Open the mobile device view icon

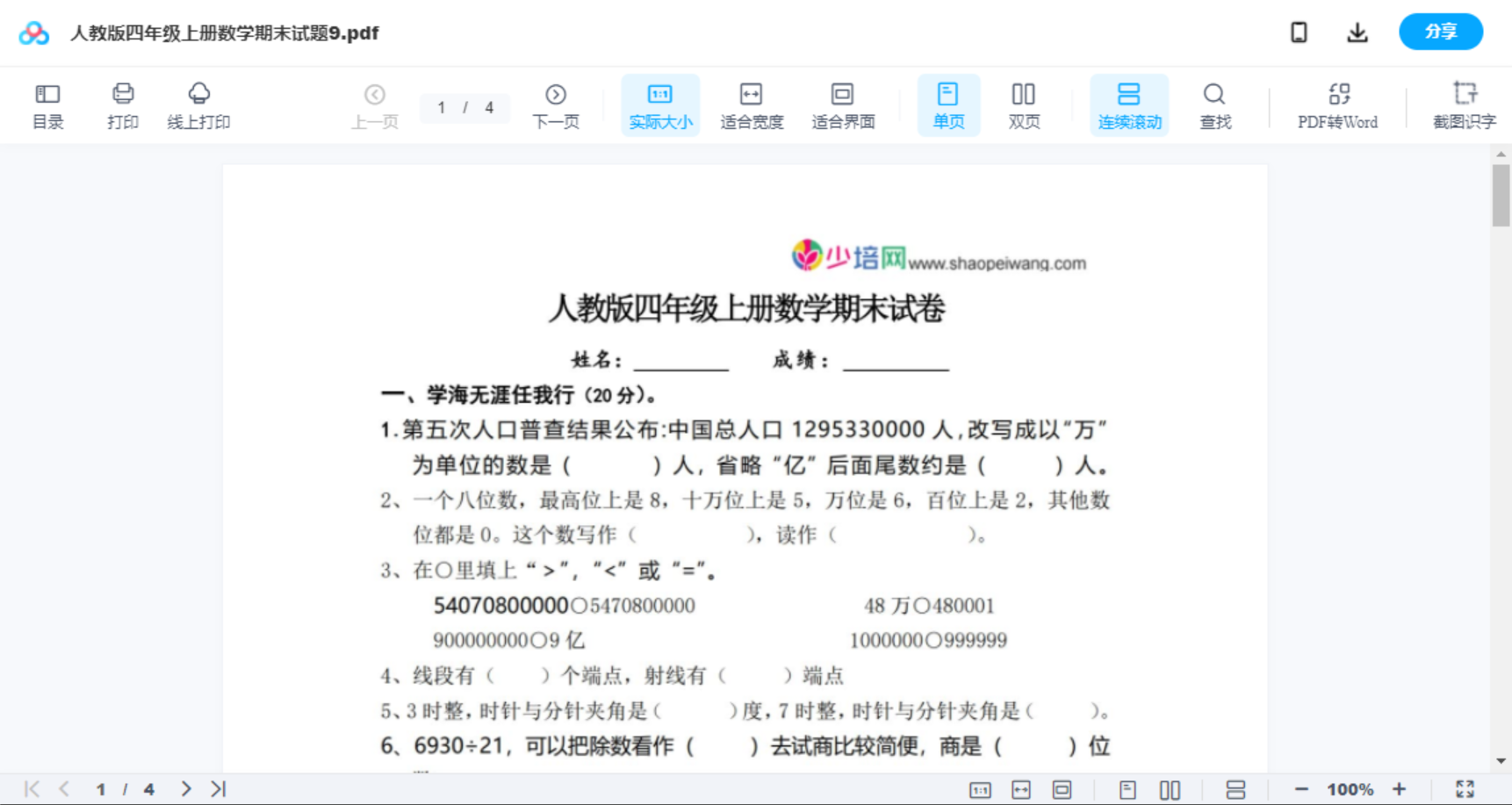(x=1298, y=32)
